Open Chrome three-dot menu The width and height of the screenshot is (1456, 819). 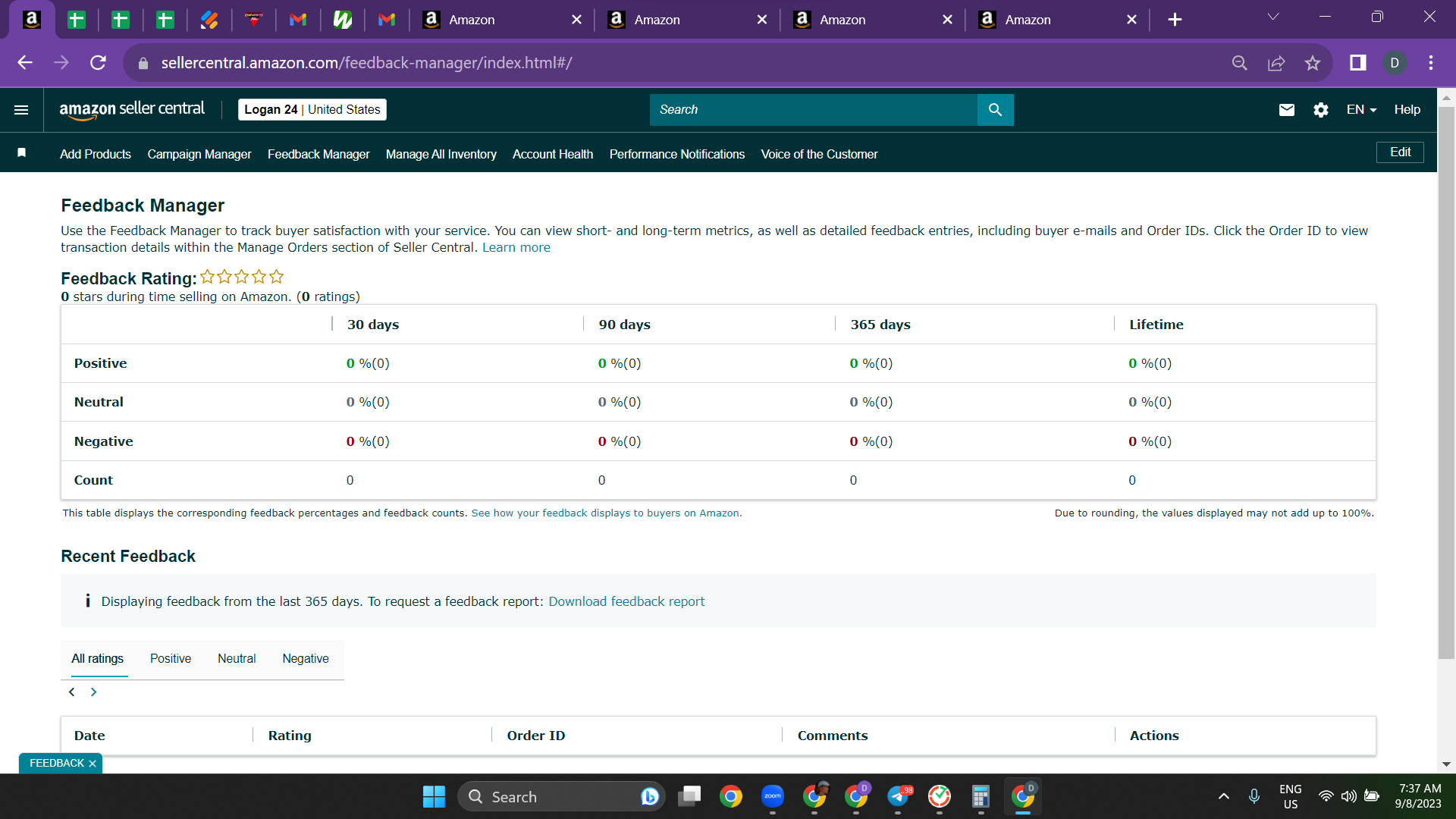[1431, 63]
